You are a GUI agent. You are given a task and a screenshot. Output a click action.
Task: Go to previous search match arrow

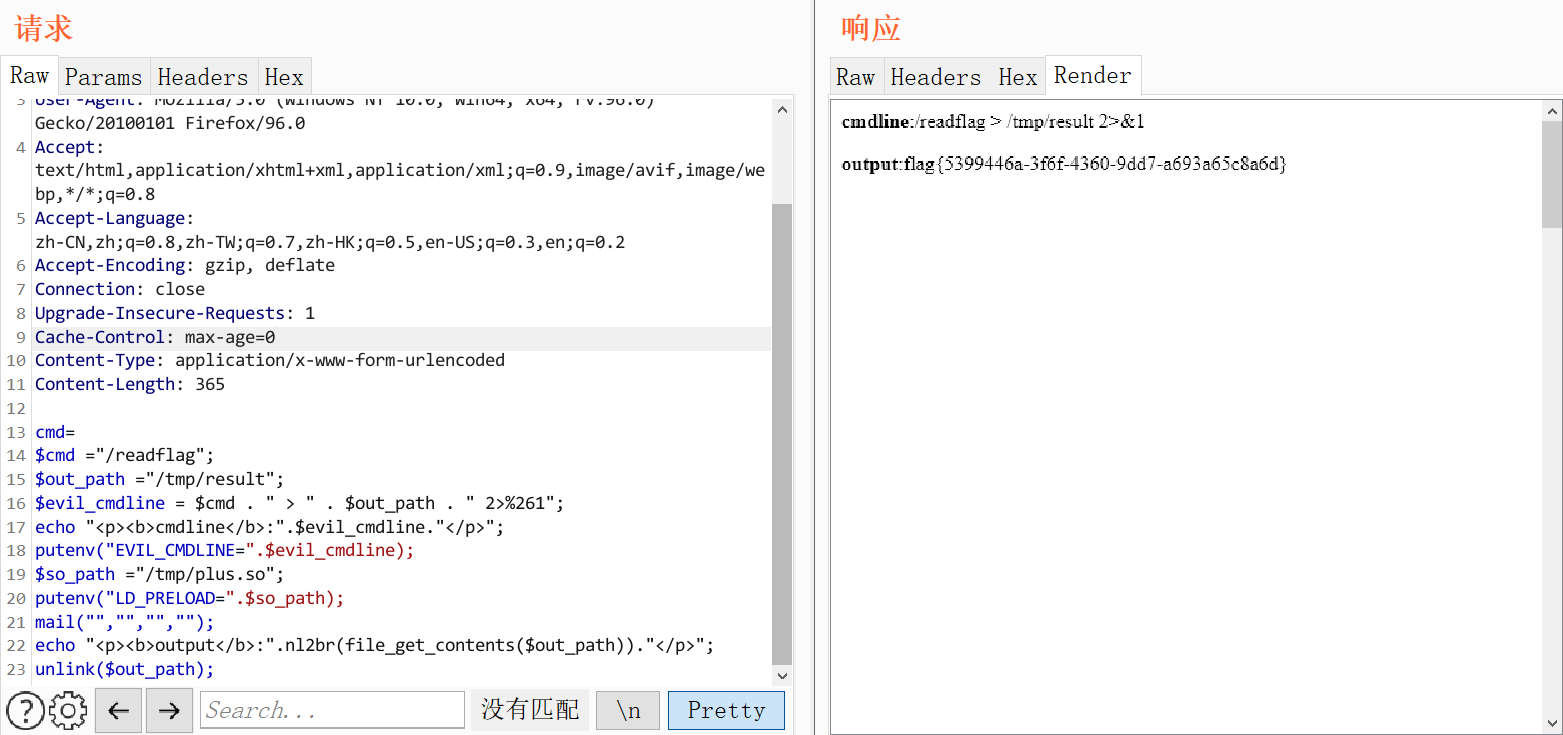pyautogui.click(x=118, y=711)
